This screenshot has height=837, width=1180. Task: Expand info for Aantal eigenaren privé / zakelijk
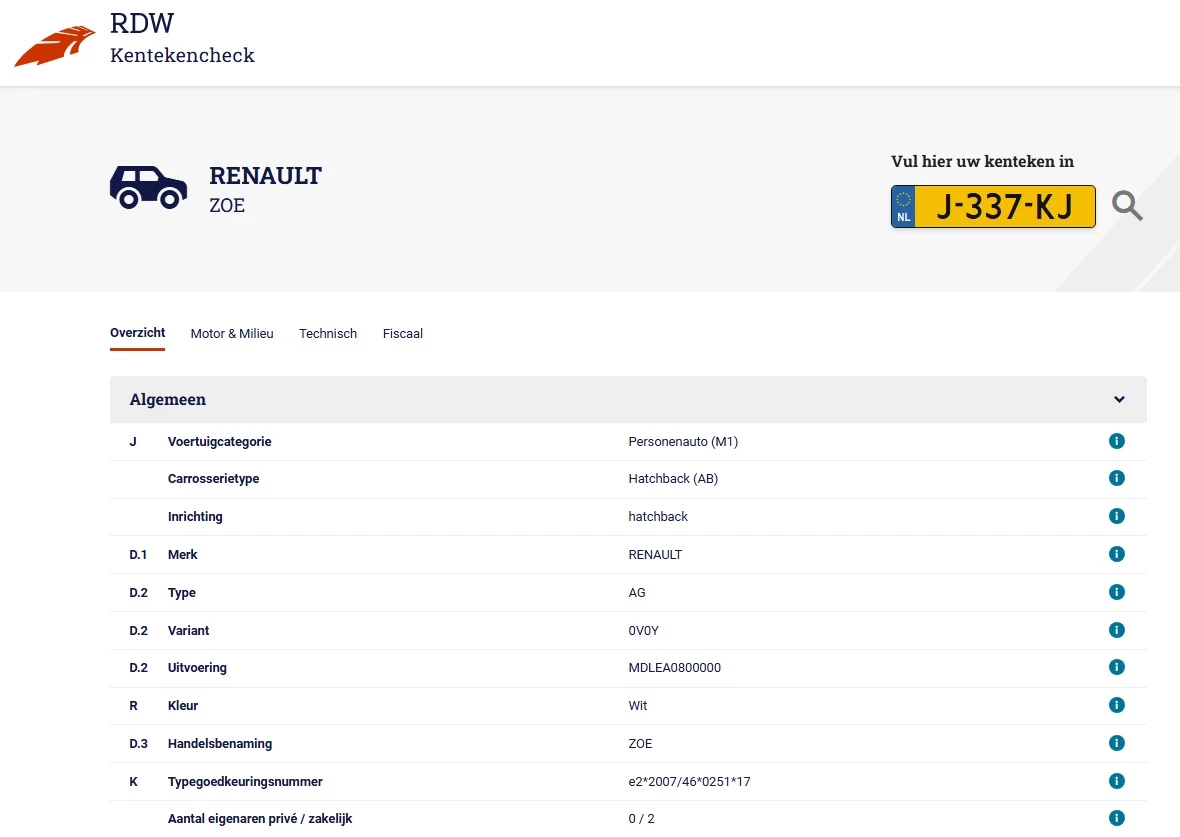point(1117,818)
